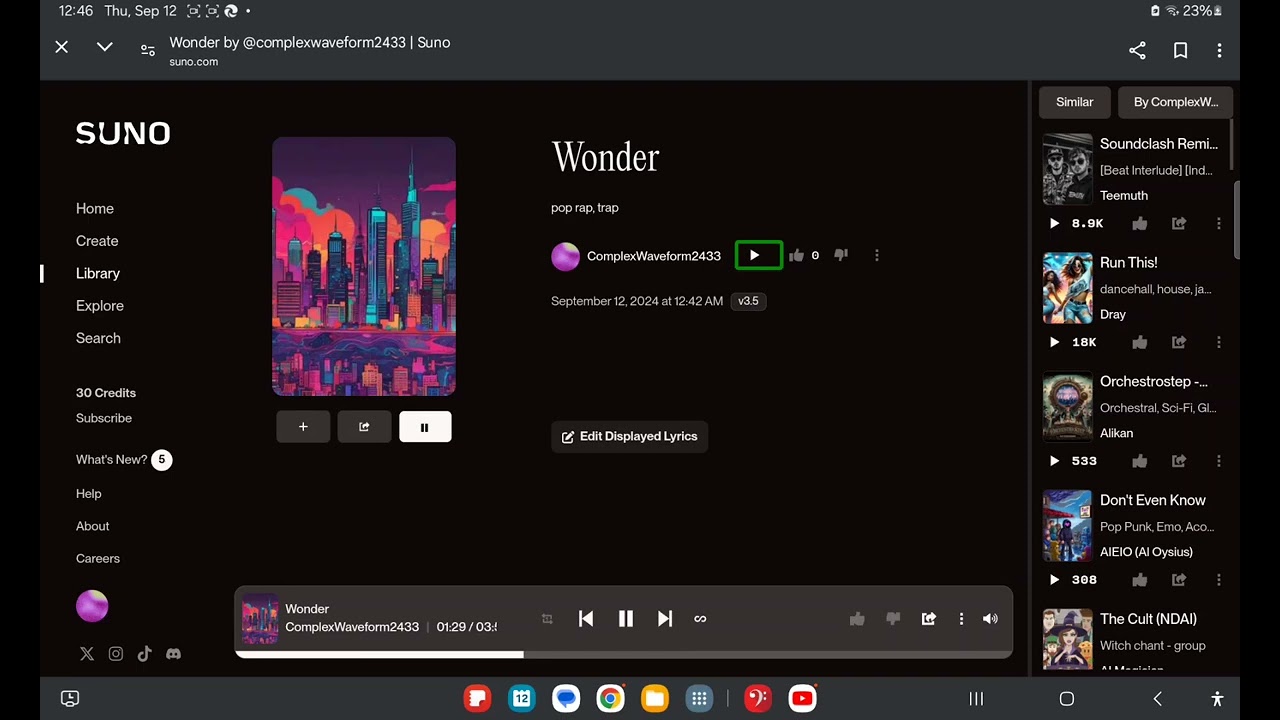Share Don't Even Know track
The image size is (1280, 720).
pyautogui.click(x=1179, y=580)
